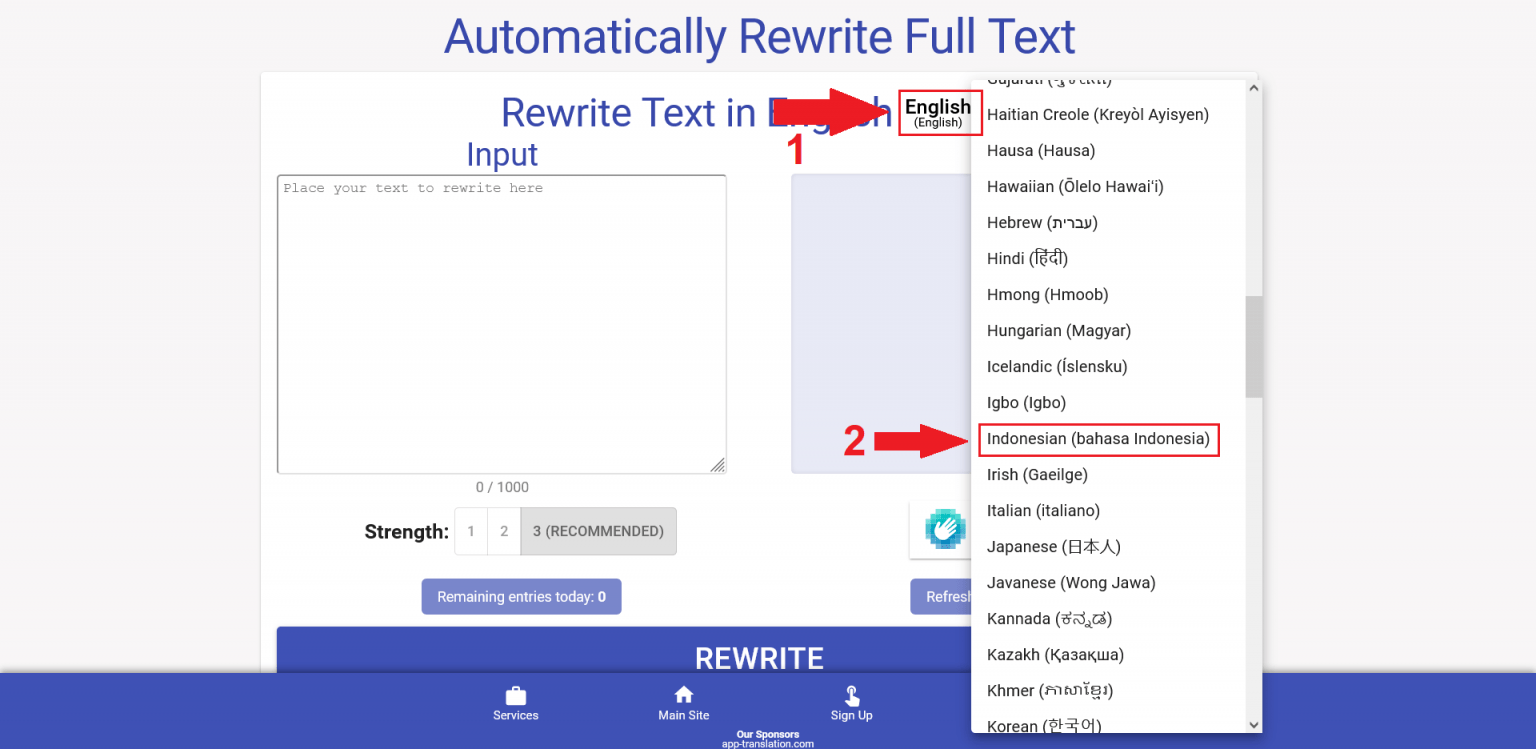Choose strength 3 (RECOMMENDED)
The width and height of the screenshot is (1536, 749).
598,531
